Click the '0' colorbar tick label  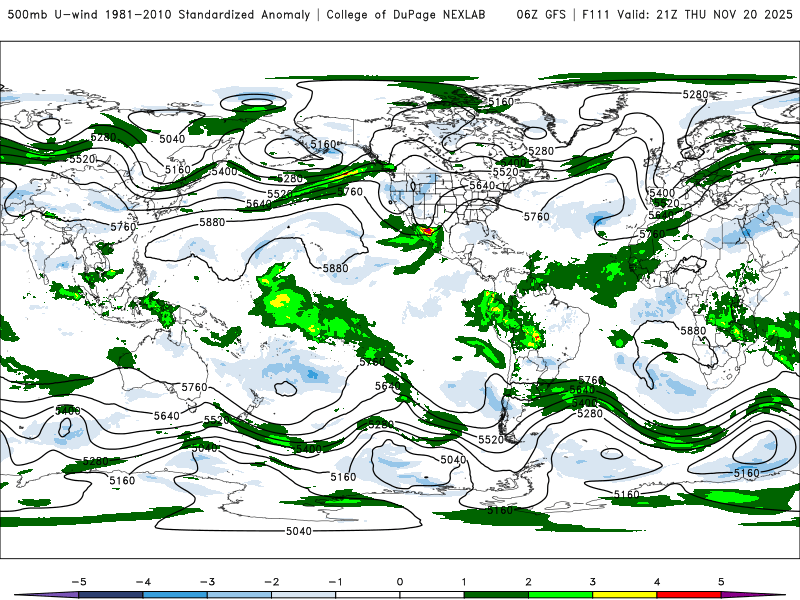click(x=400, y=582)
